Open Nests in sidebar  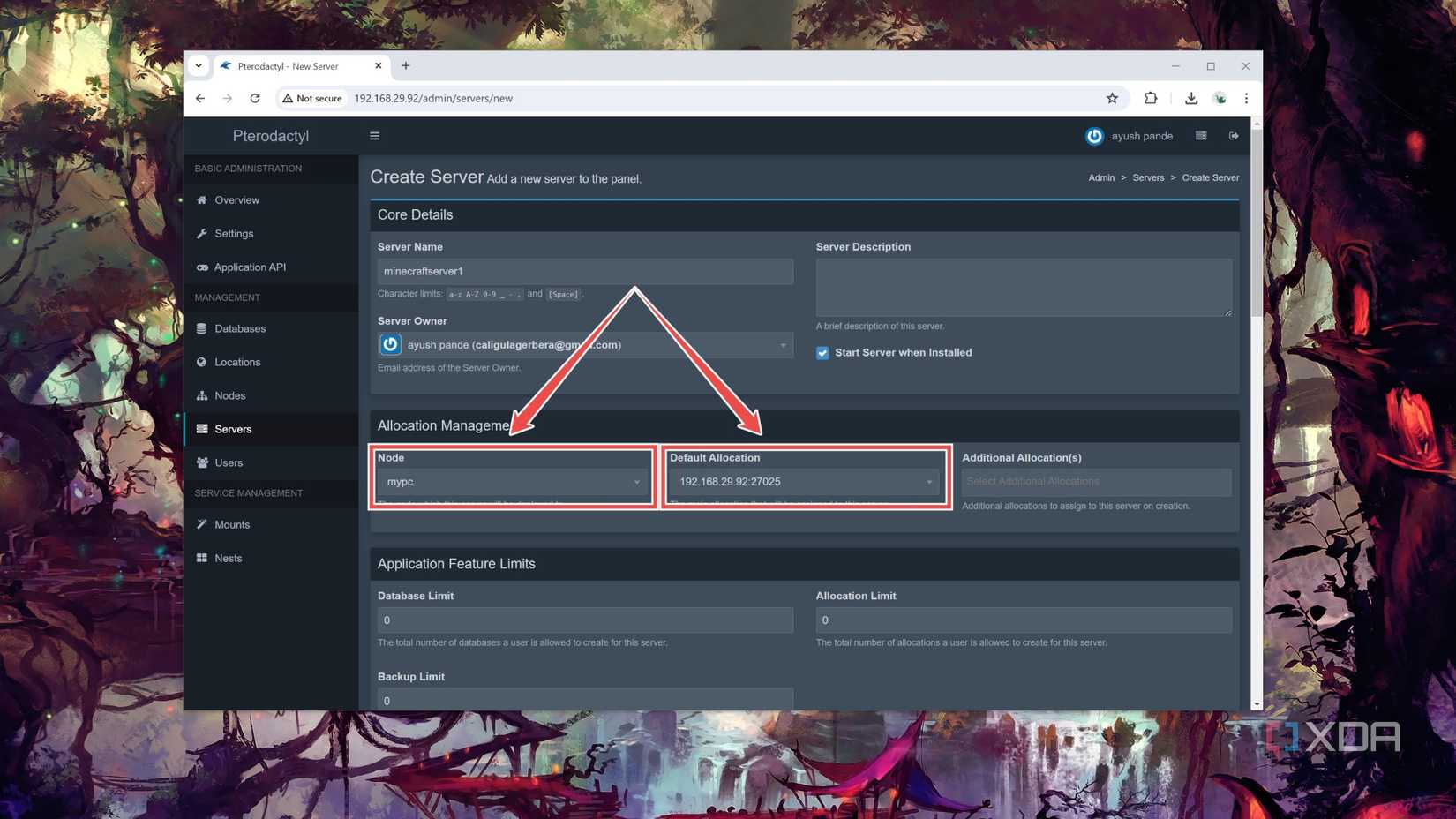pos(270,558)
